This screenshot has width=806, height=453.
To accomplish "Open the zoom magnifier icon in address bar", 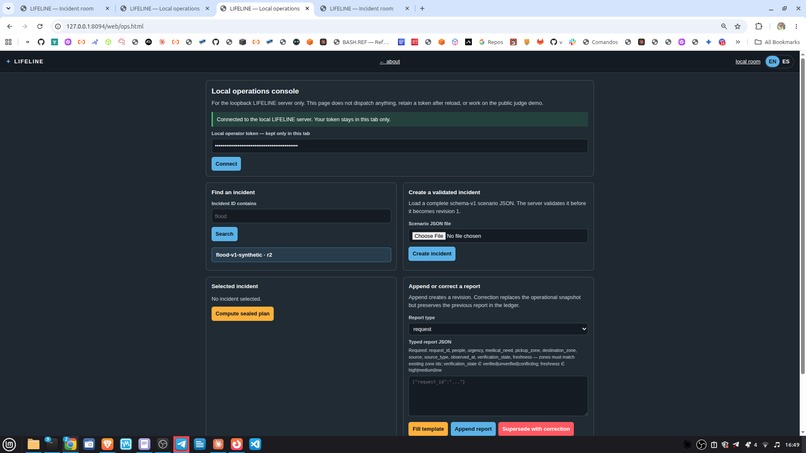I will pyautogui.click(x=724, y=26).
